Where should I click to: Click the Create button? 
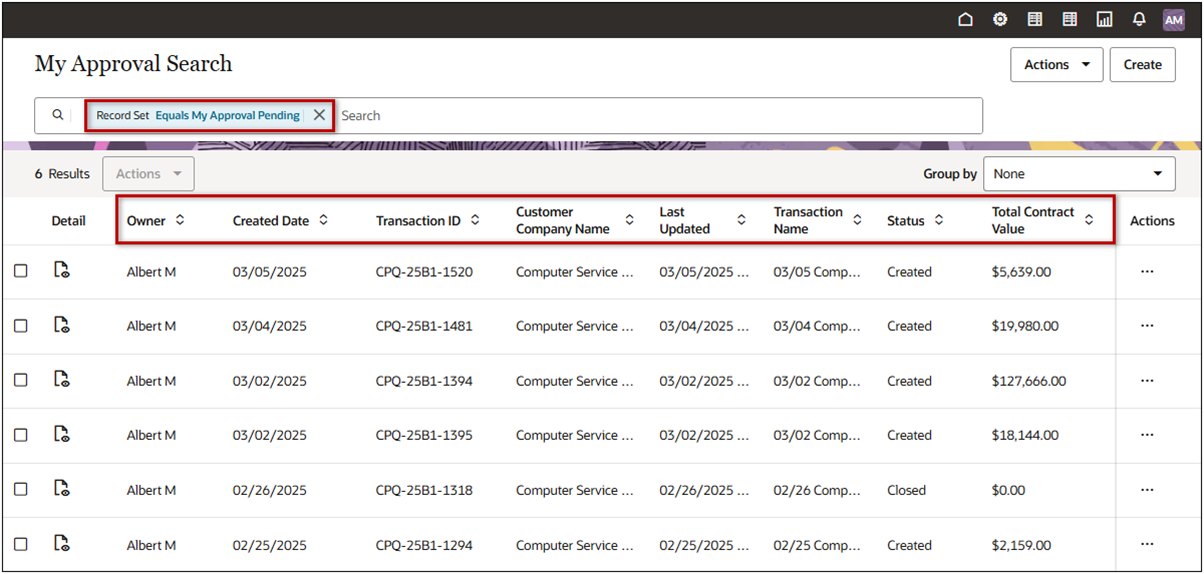point(1142,64)
